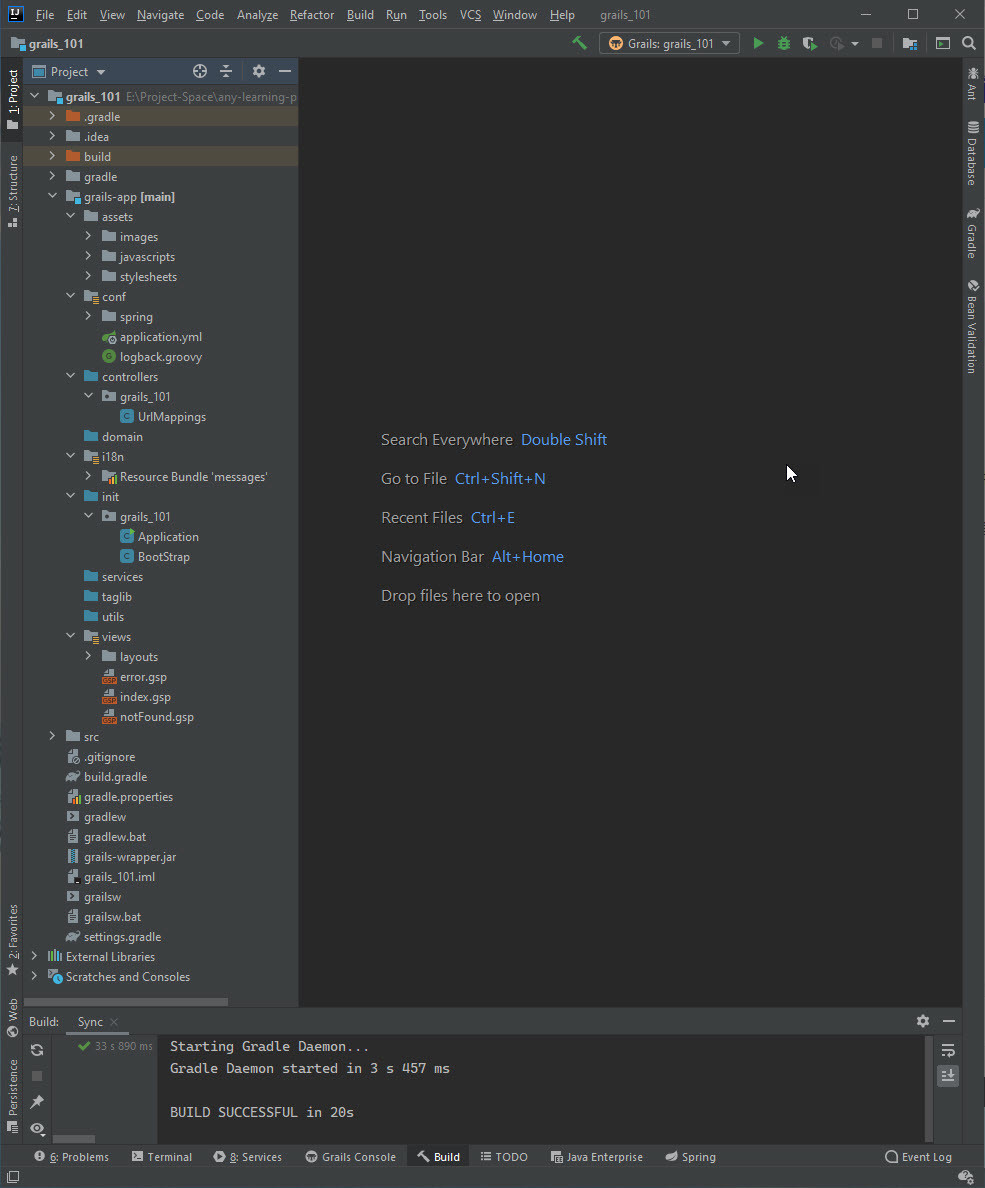Close the Sync tab
Image resolution: width=985 pixels, height=1188 pixels.
(x=114, y=1022)
